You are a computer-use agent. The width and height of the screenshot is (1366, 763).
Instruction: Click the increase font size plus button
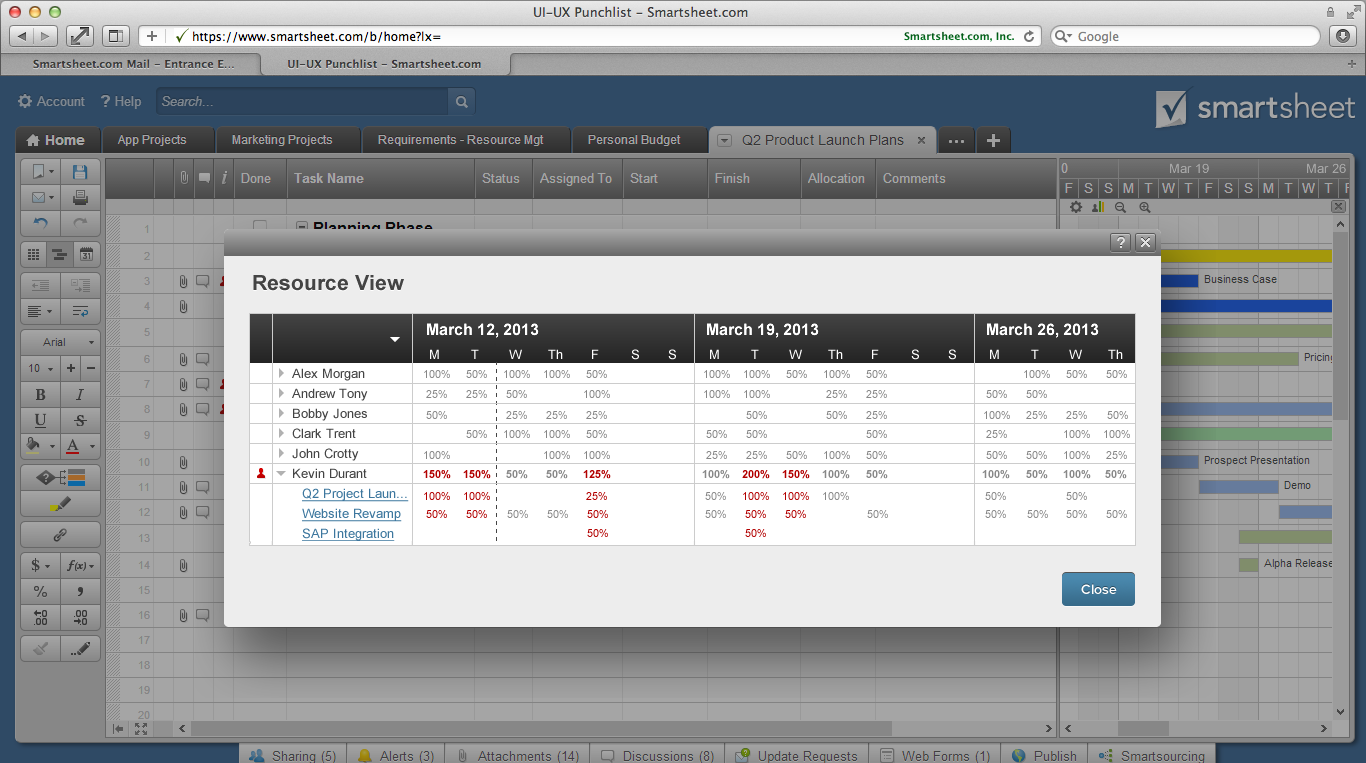pyautogui.click(x=71, y=368)
